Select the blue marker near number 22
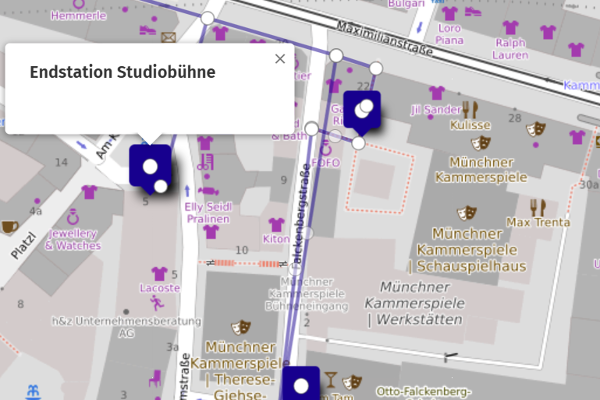 pos(362,112)
